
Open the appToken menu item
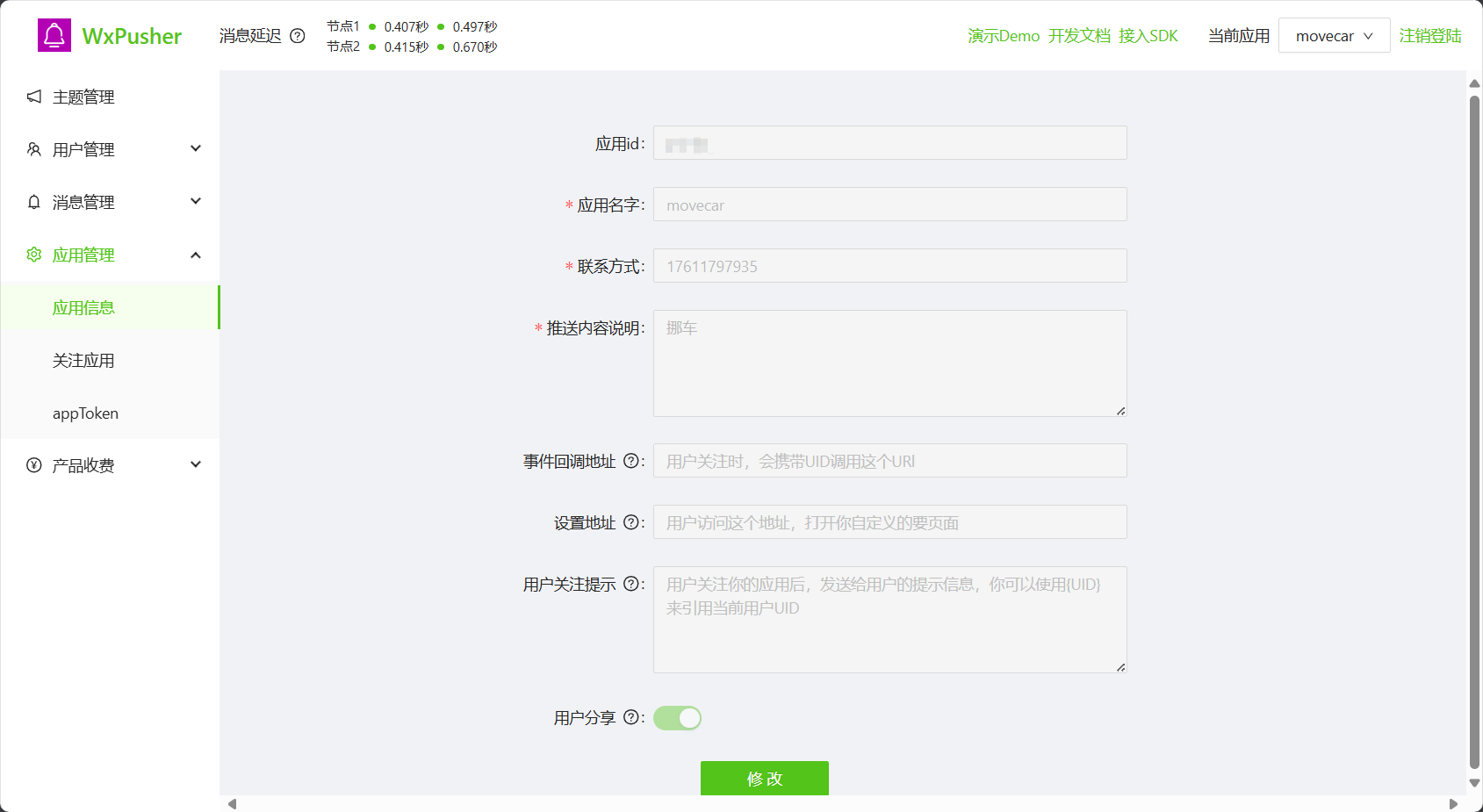pos(85,413)
